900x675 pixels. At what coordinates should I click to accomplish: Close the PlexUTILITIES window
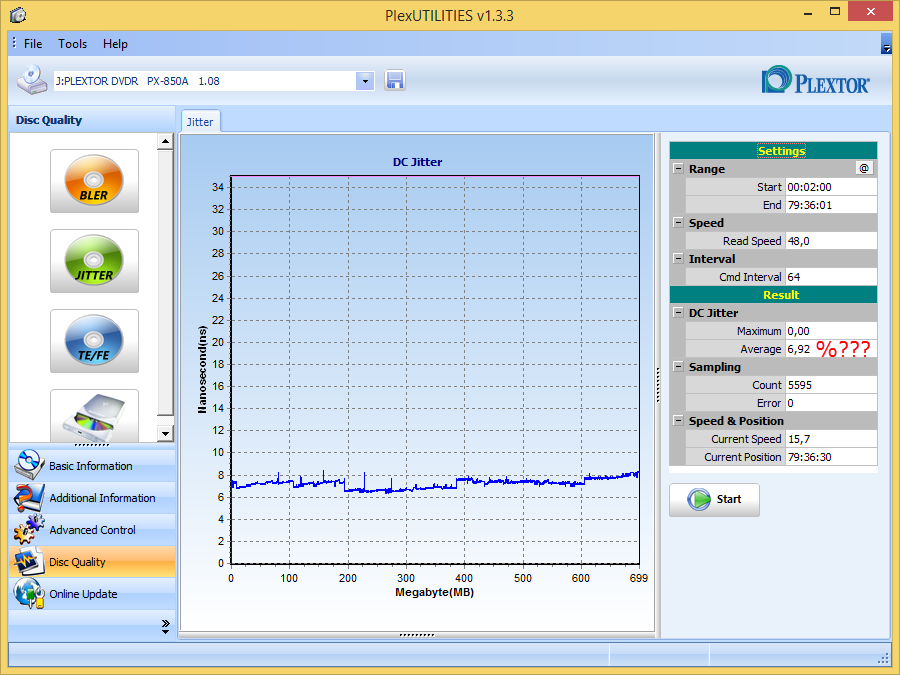(870, 11)
